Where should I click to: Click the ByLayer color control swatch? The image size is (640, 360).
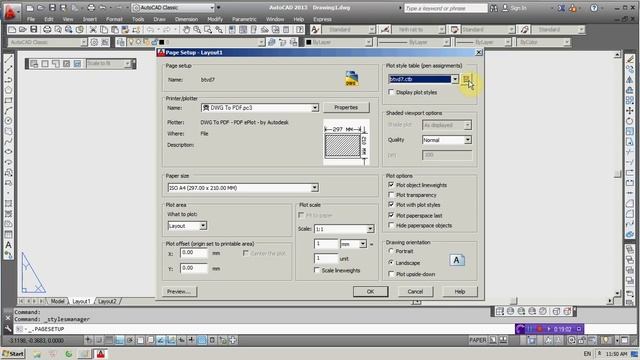click(309, 42)
